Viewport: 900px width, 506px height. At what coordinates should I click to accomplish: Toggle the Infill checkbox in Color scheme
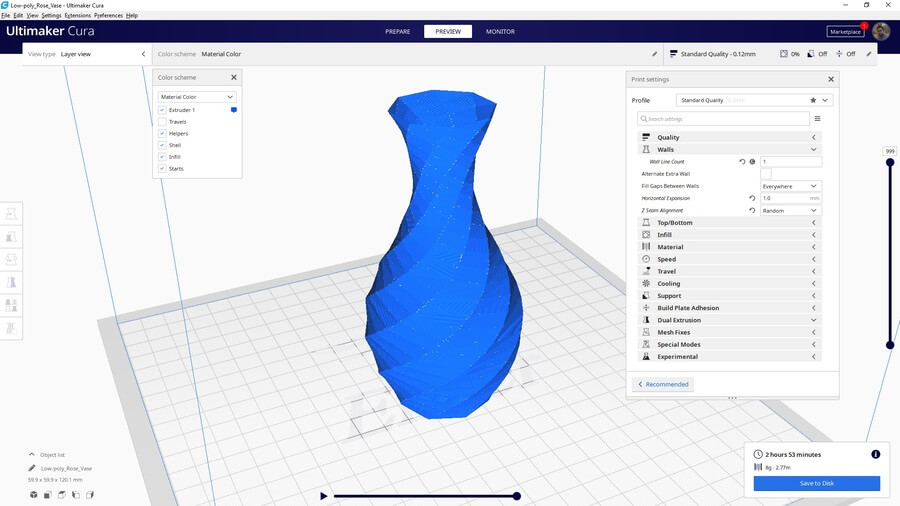[x=162, y=157]
